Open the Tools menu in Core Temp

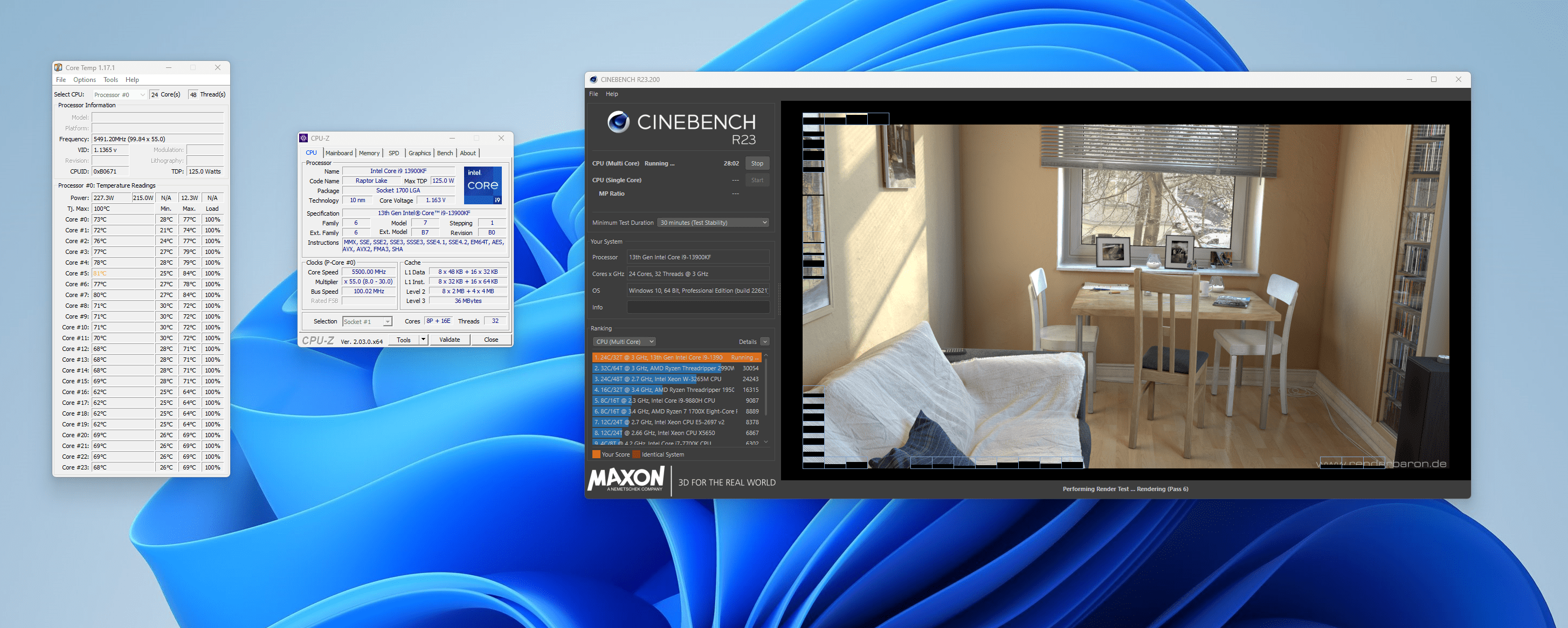[111, 80]
